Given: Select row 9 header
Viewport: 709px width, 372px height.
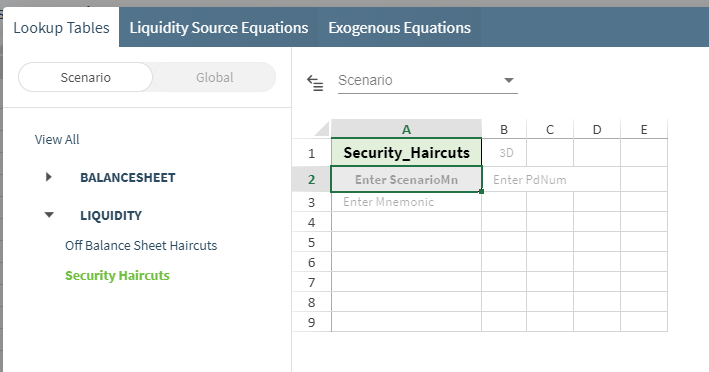Looking at the screenshot, I should (312, 322).
